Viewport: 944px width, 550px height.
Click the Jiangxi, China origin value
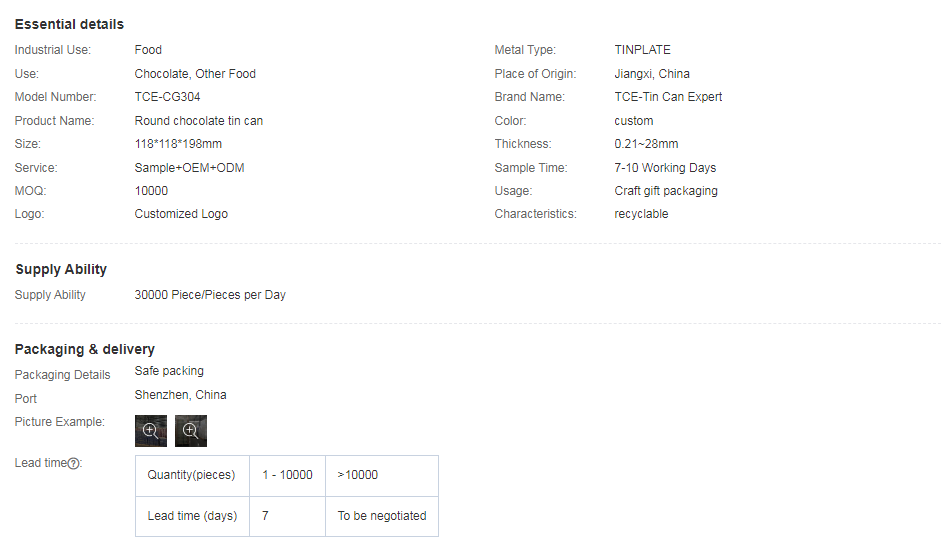pos(652,74)
